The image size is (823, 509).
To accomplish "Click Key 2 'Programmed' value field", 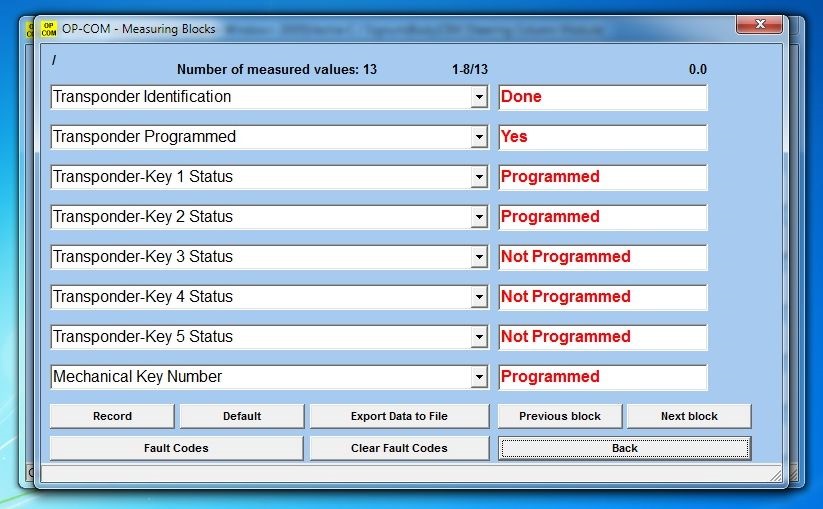I will (603, 217).
